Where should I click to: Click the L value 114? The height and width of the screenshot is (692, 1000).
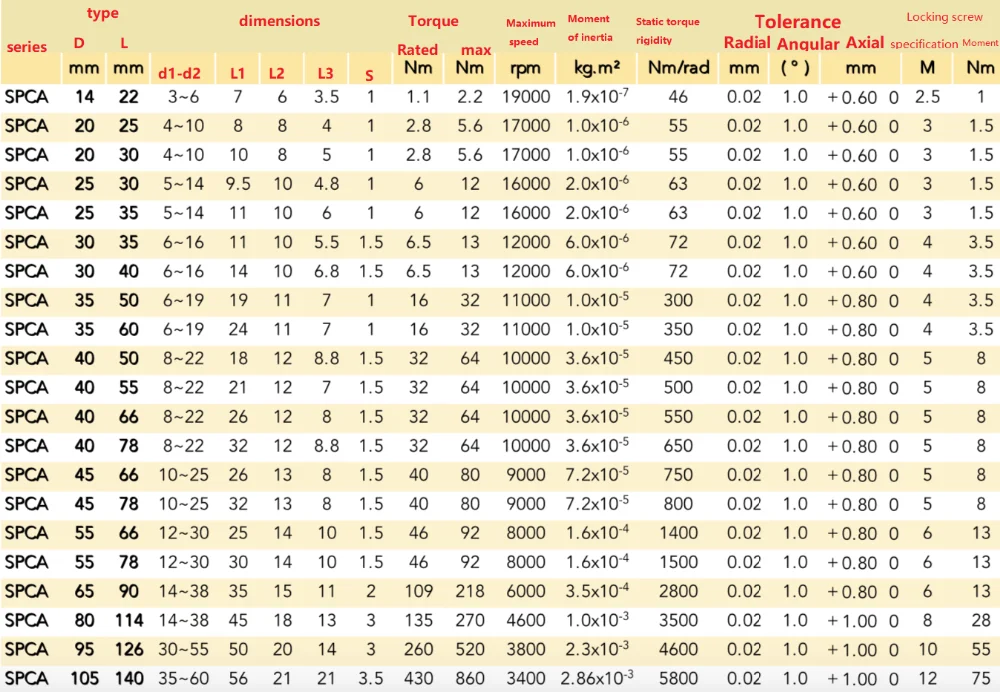point(129,621)
